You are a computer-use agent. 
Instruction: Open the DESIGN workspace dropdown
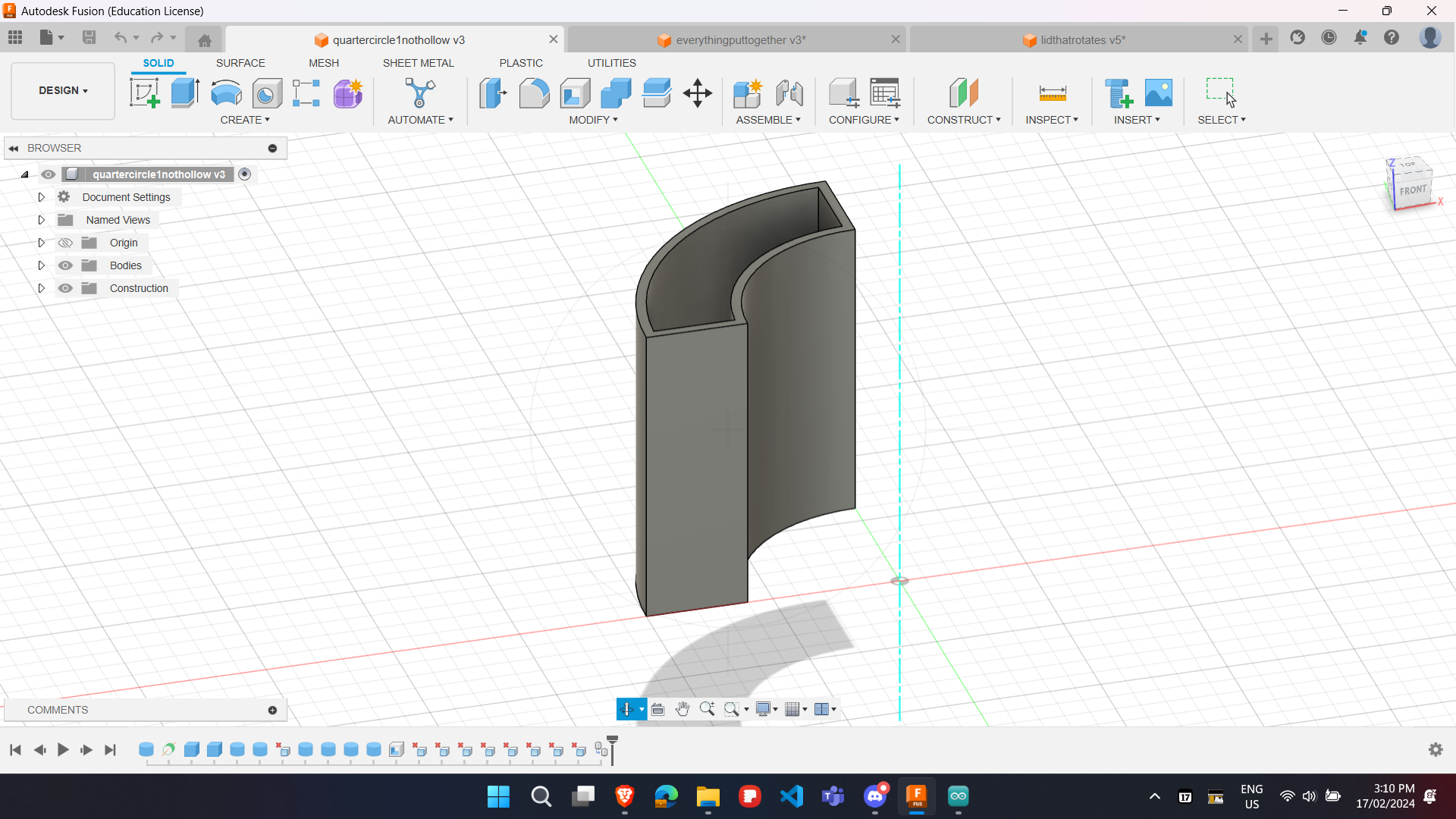(x=63, y=90)
